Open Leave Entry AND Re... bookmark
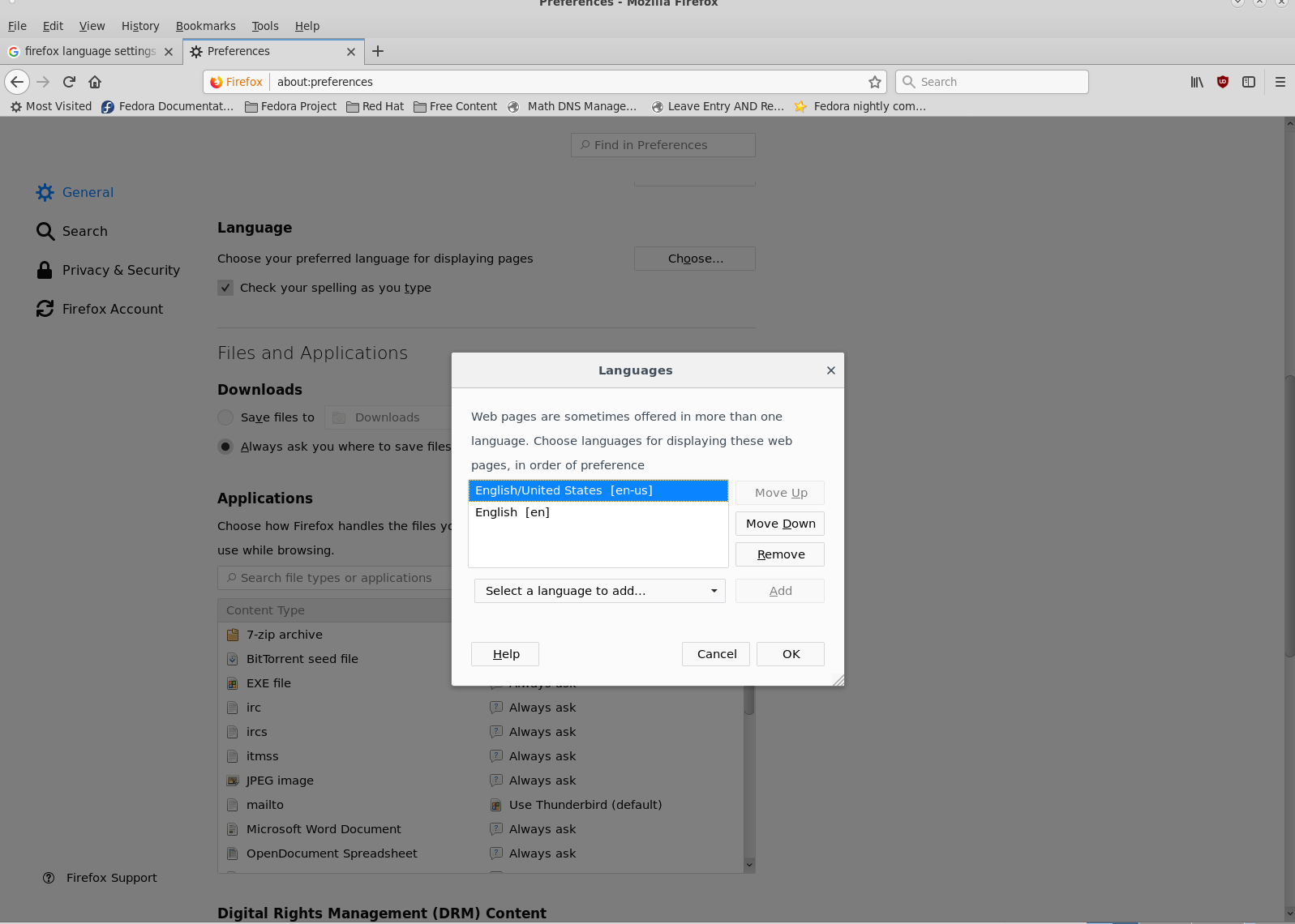1295x924 pixels. (718, 106)
